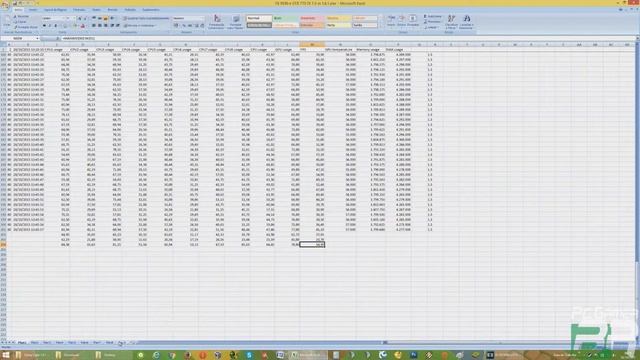Toggle bold formatting
Screen dimensions: 640x360
[44, 26]
